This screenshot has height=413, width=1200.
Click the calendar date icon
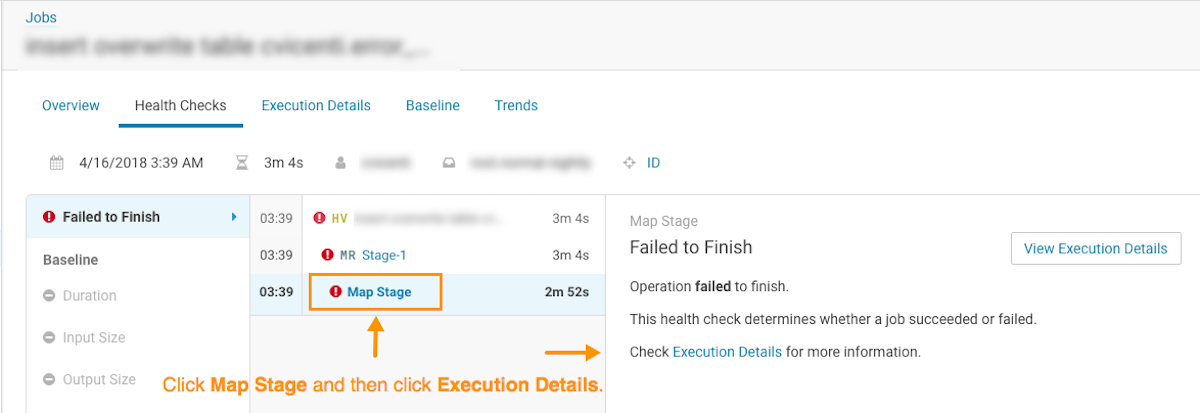pyautogui.click(x=57, y=162)
